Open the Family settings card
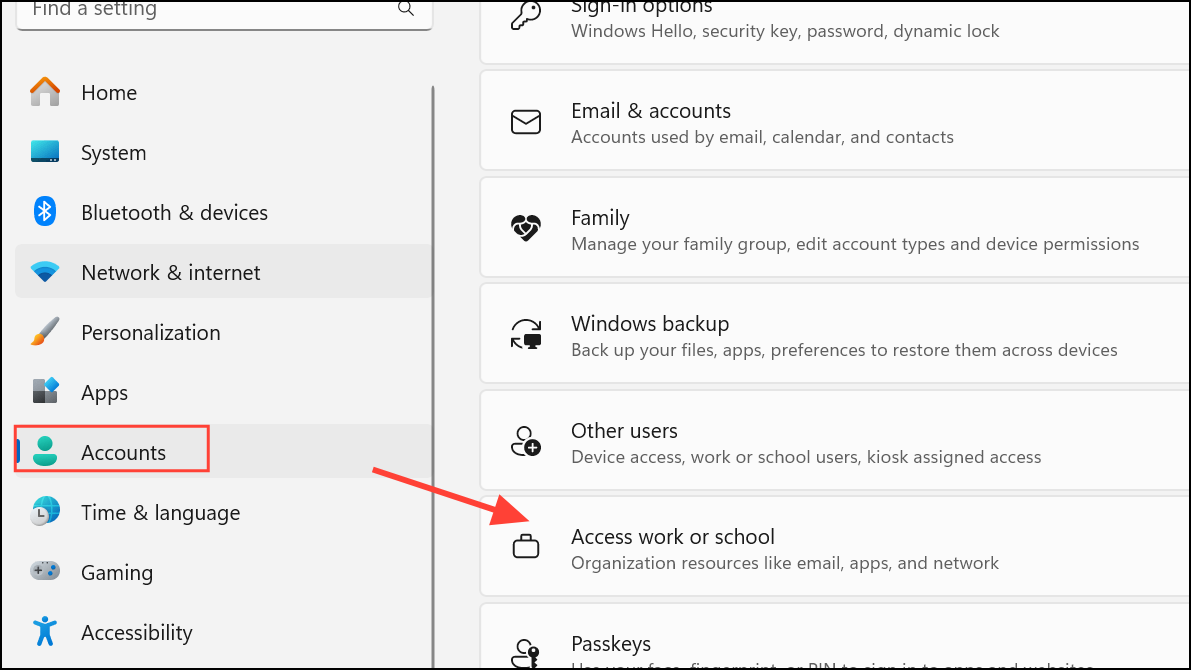The image size is (1191, 670). (x=836, y=227)
